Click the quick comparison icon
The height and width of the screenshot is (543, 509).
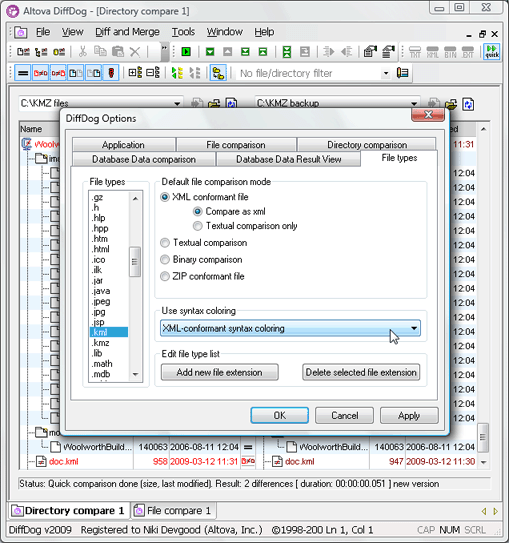click(x=492, y=52)
